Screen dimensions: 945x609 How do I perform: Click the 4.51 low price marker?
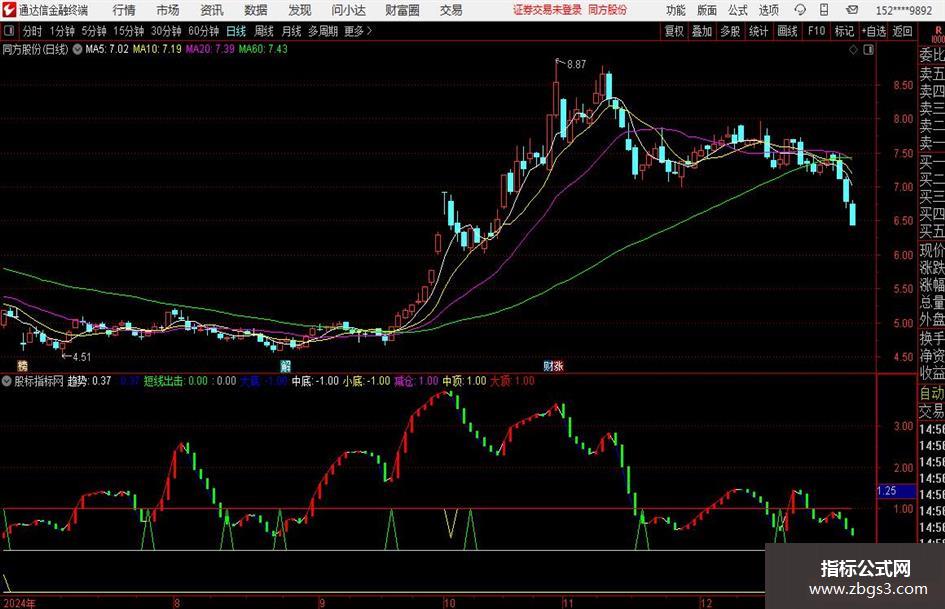coord(81,357)
